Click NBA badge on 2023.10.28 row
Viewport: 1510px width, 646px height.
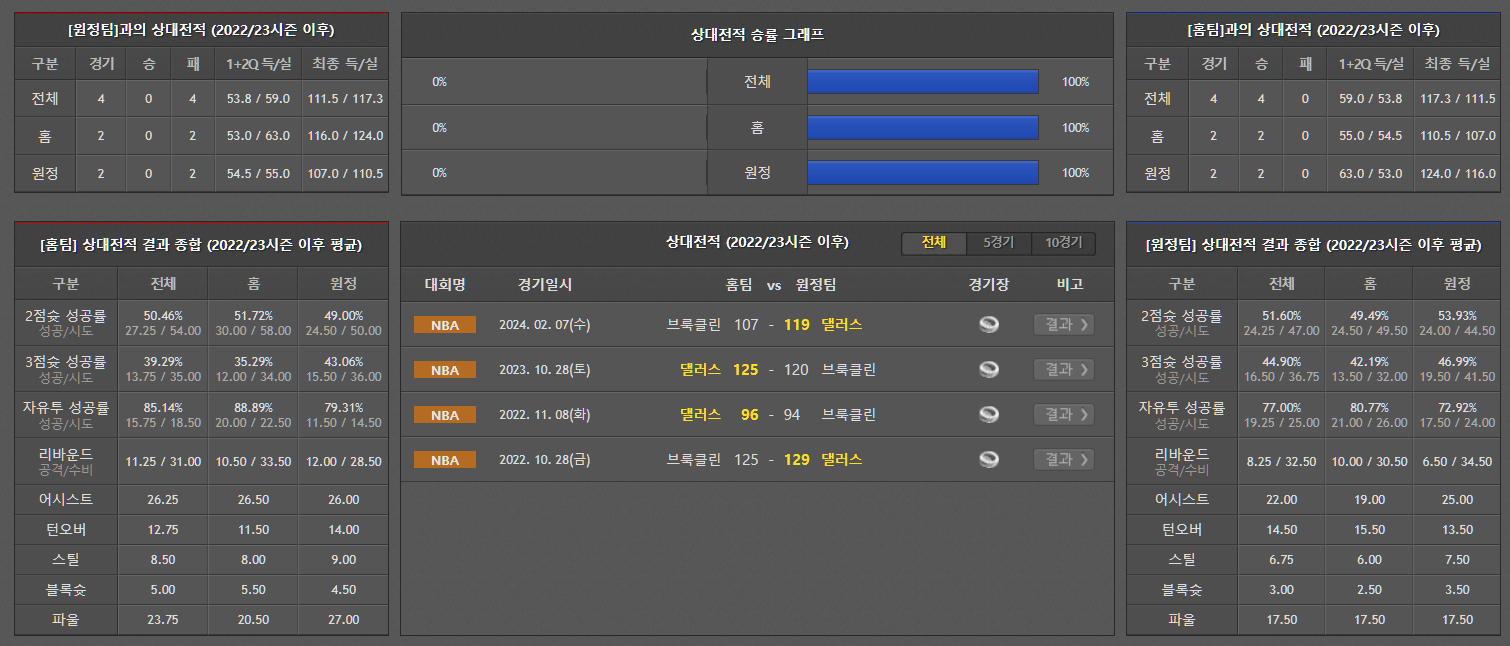pyautogui.click(x=445, y=370)
